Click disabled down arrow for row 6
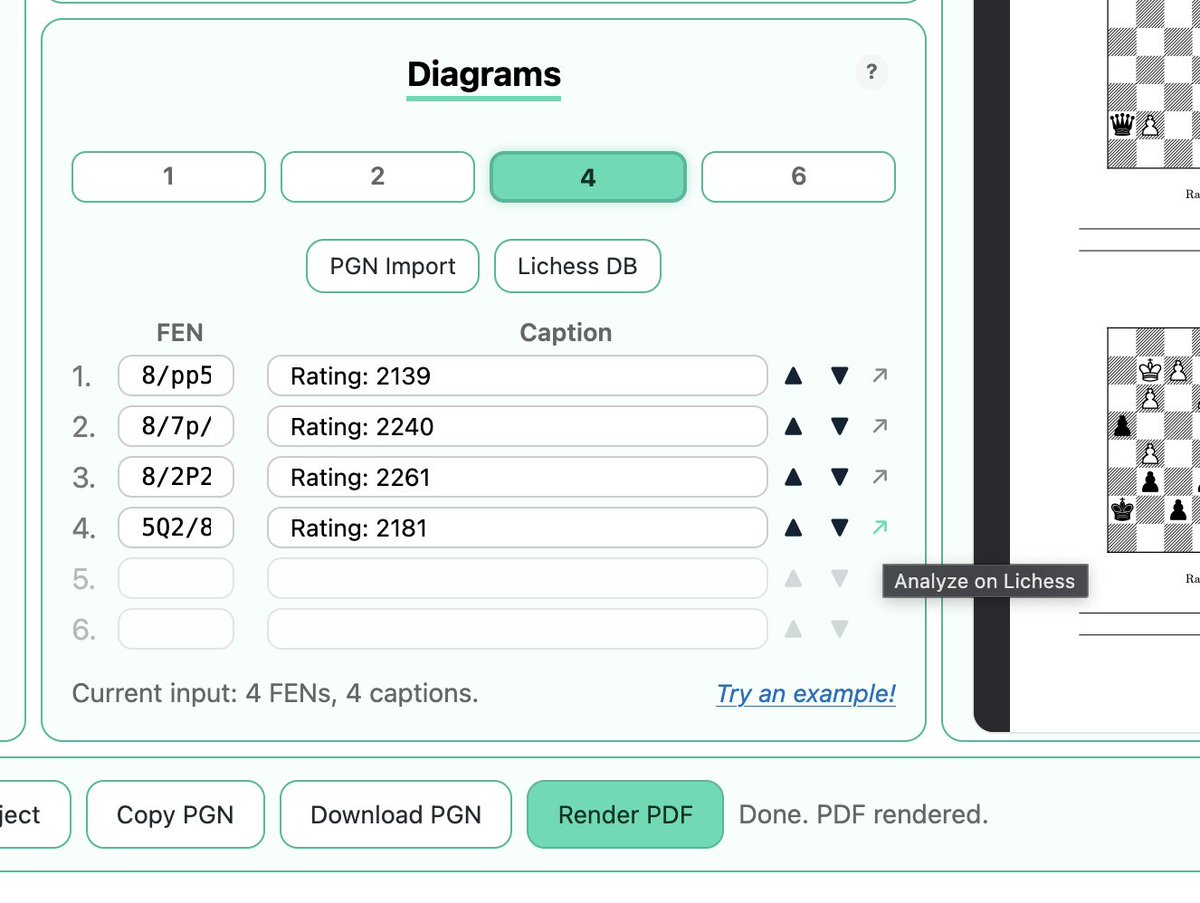Viewport: 1200px width, 903px height. tap(840, 629)
